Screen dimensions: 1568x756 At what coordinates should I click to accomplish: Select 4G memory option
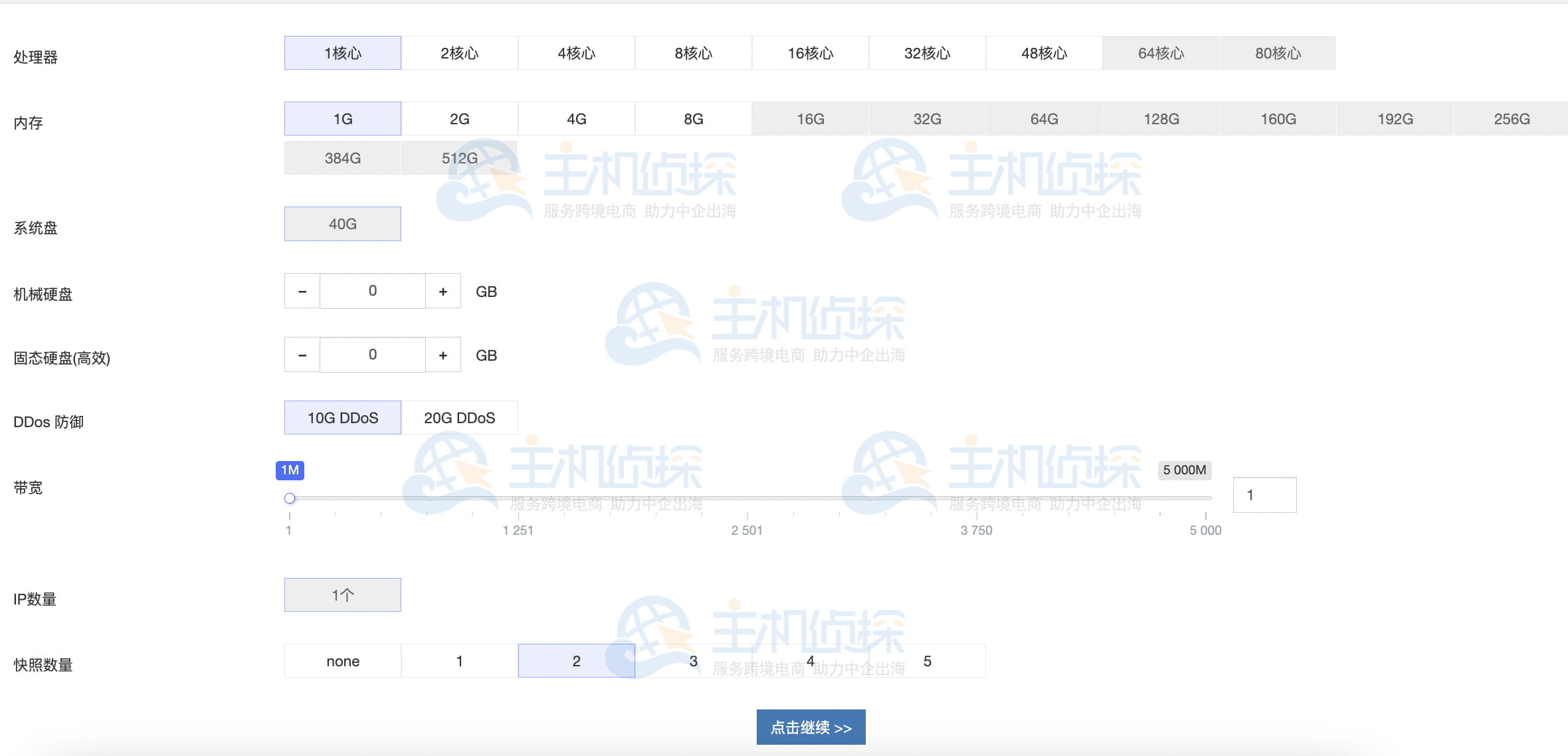[576, 119]
